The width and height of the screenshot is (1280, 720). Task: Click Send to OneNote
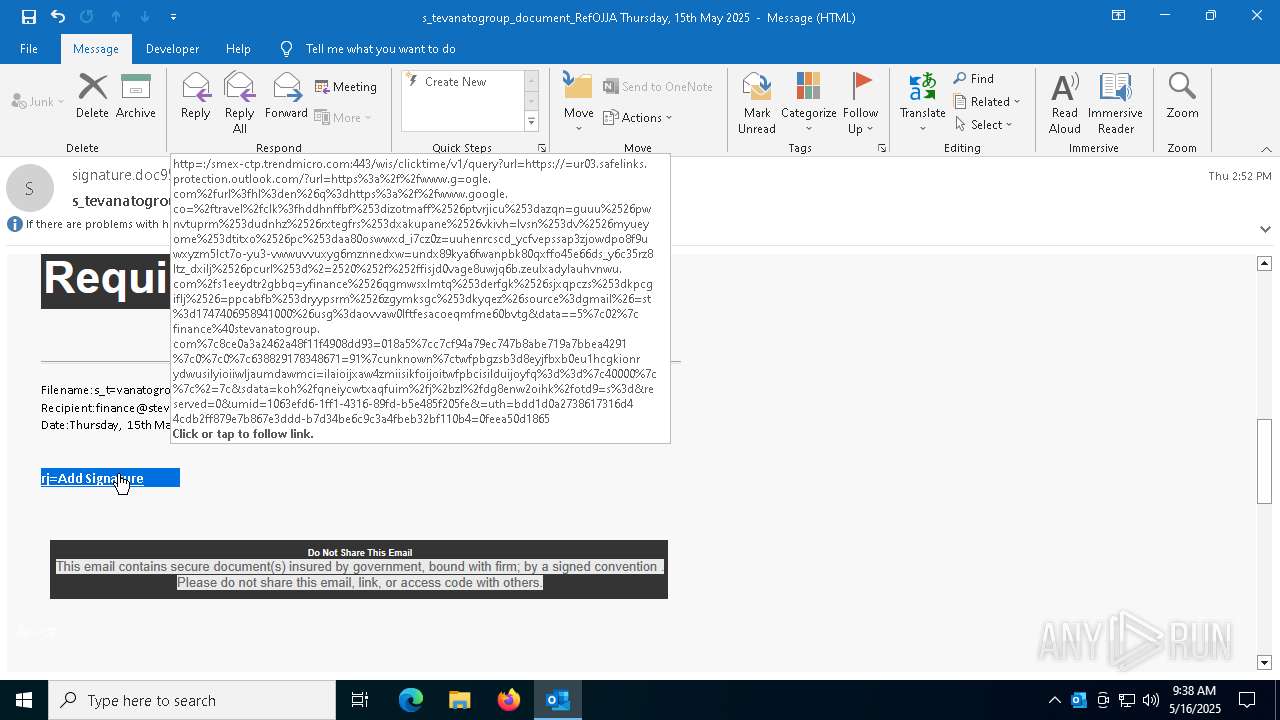[x=658, y=87]
